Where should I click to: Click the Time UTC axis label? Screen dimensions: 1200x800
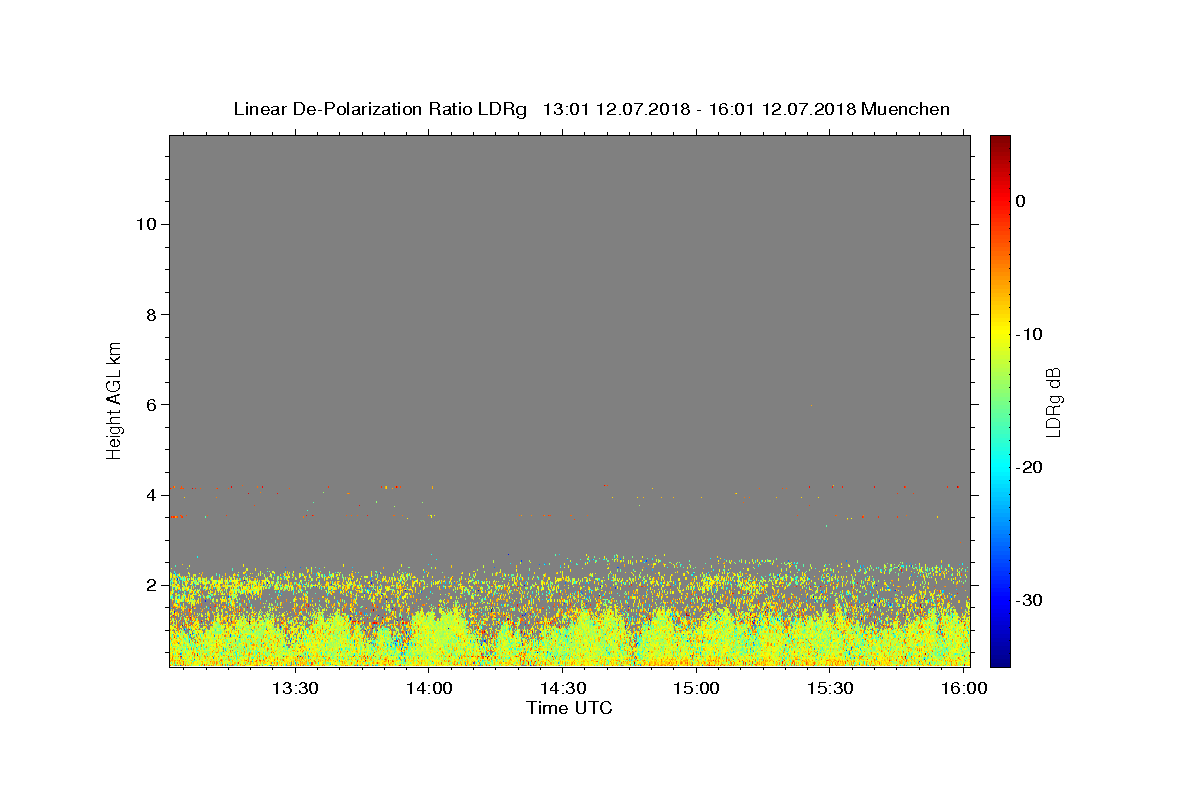click(x=569, y=708)
